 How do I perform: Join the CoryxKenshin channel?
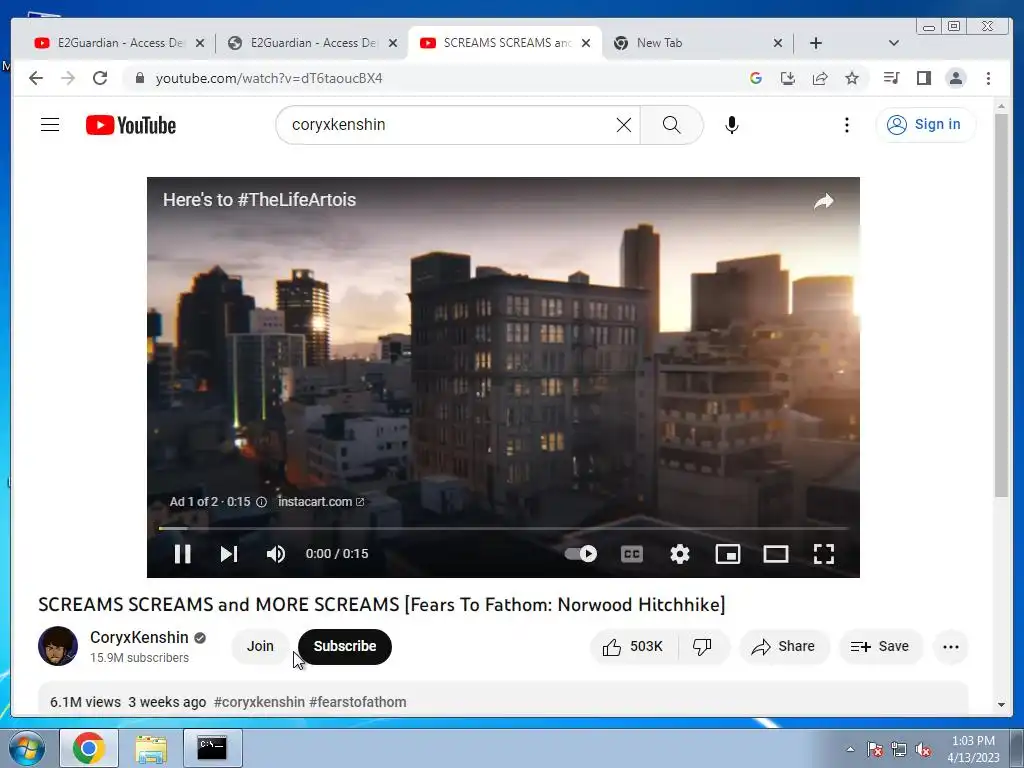260,647
